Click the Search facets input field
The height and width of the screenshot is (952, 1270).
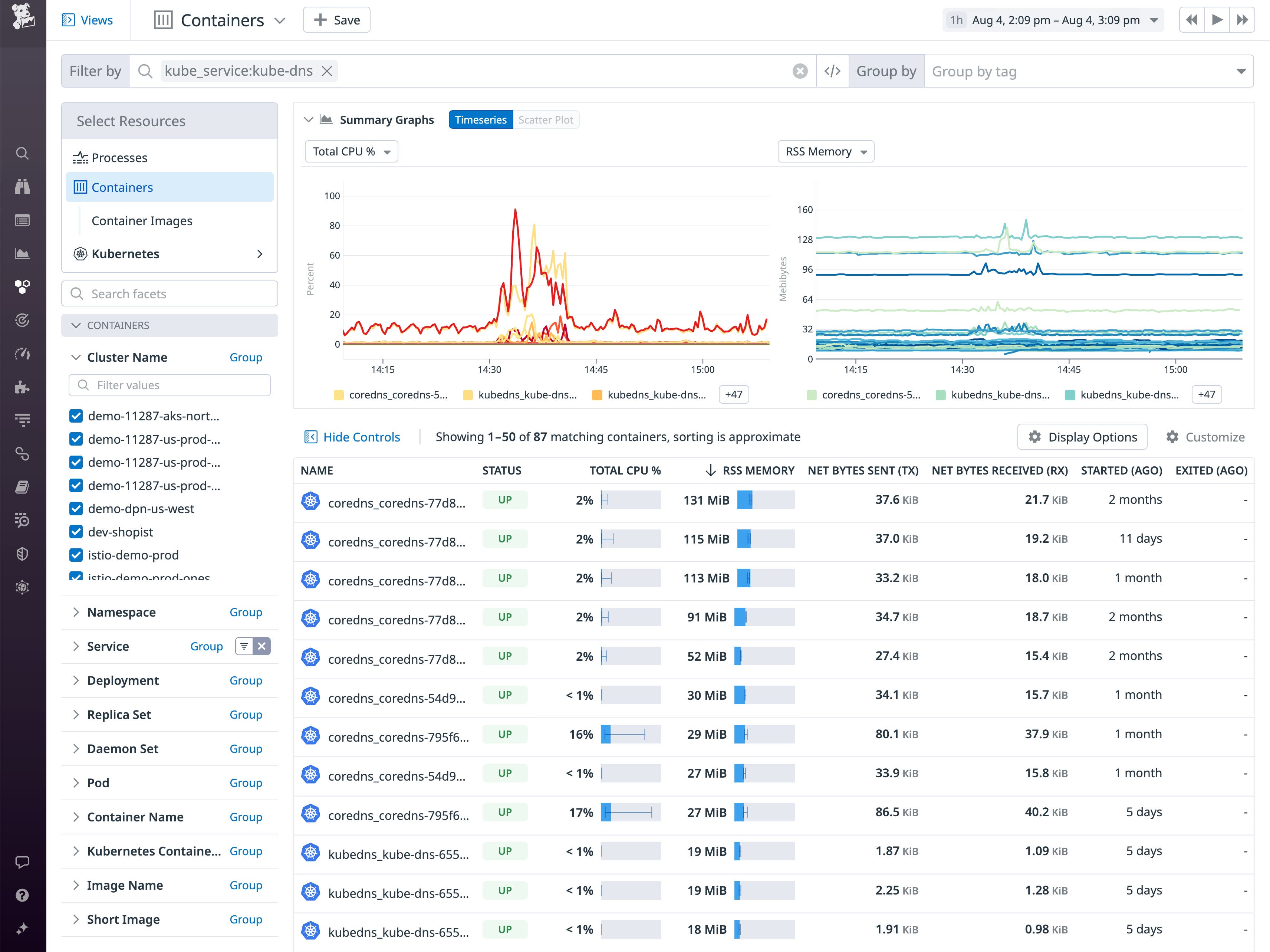click(170, 293)
